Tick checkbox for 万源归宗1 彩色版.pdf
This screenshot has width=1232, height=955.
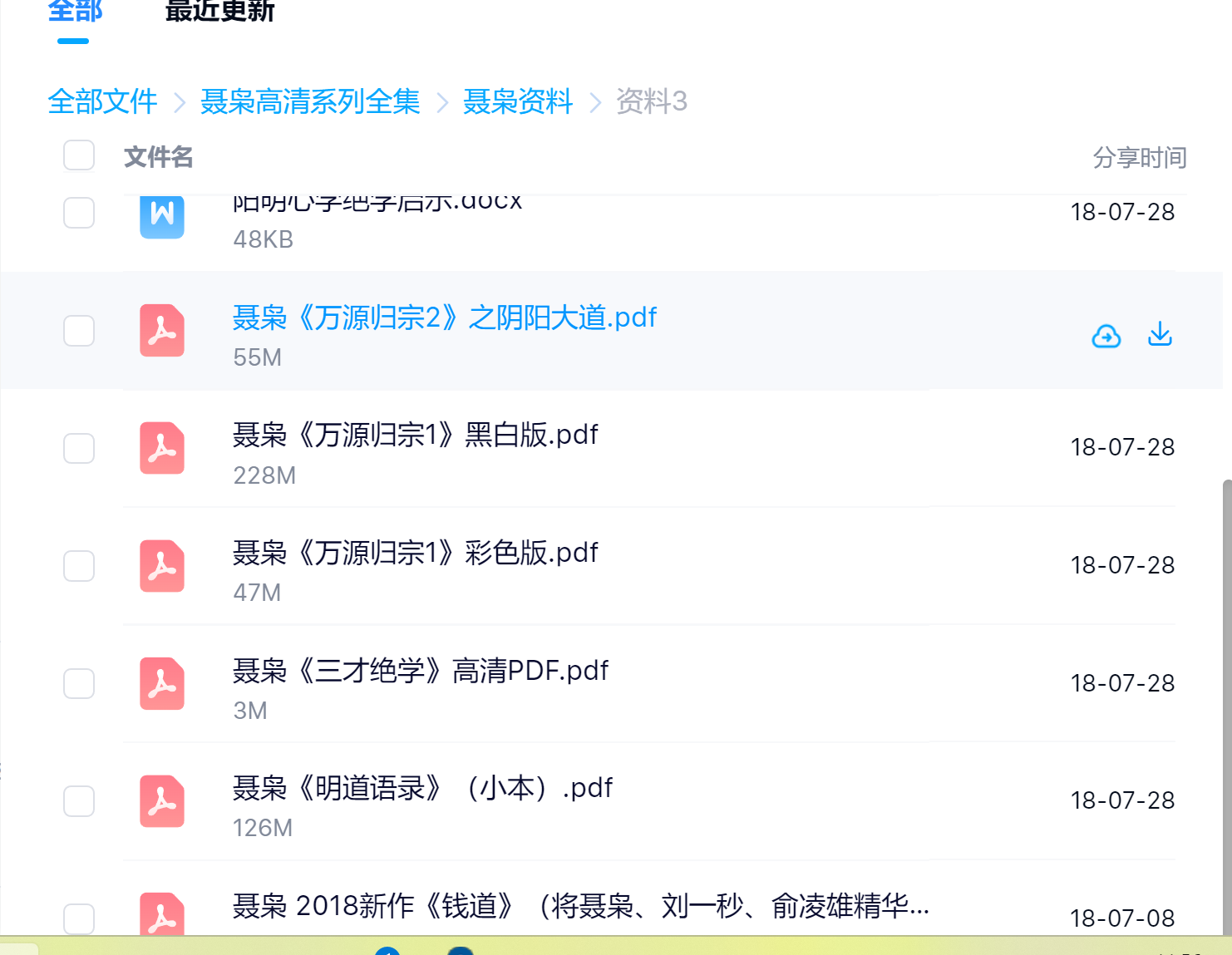(x=79, y=566)
